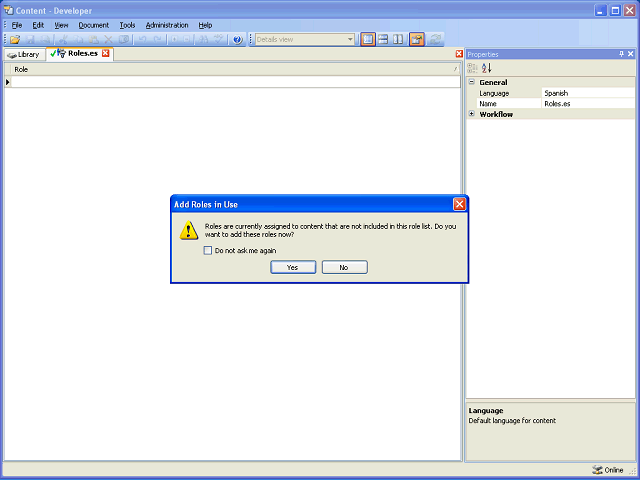Select the Roles.es tab
This screenshot has height=480, width=640.
(x=78, y=53)
